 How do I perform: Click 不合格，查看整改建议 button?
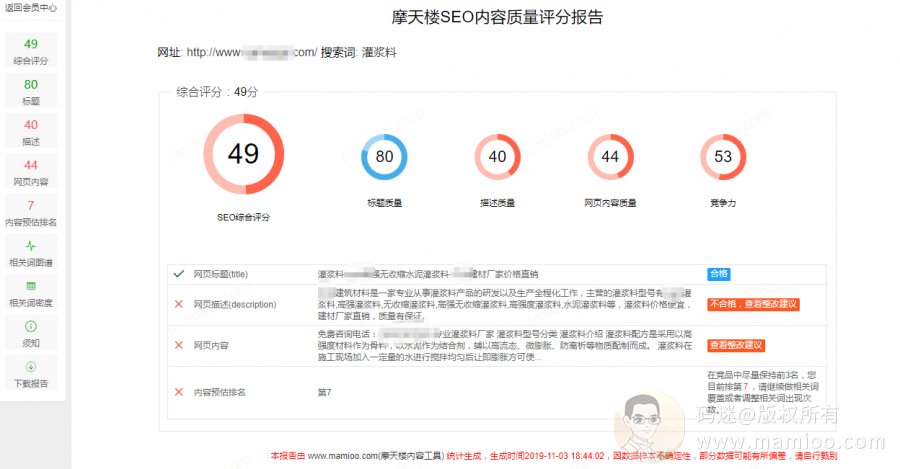tap(752, 304)
